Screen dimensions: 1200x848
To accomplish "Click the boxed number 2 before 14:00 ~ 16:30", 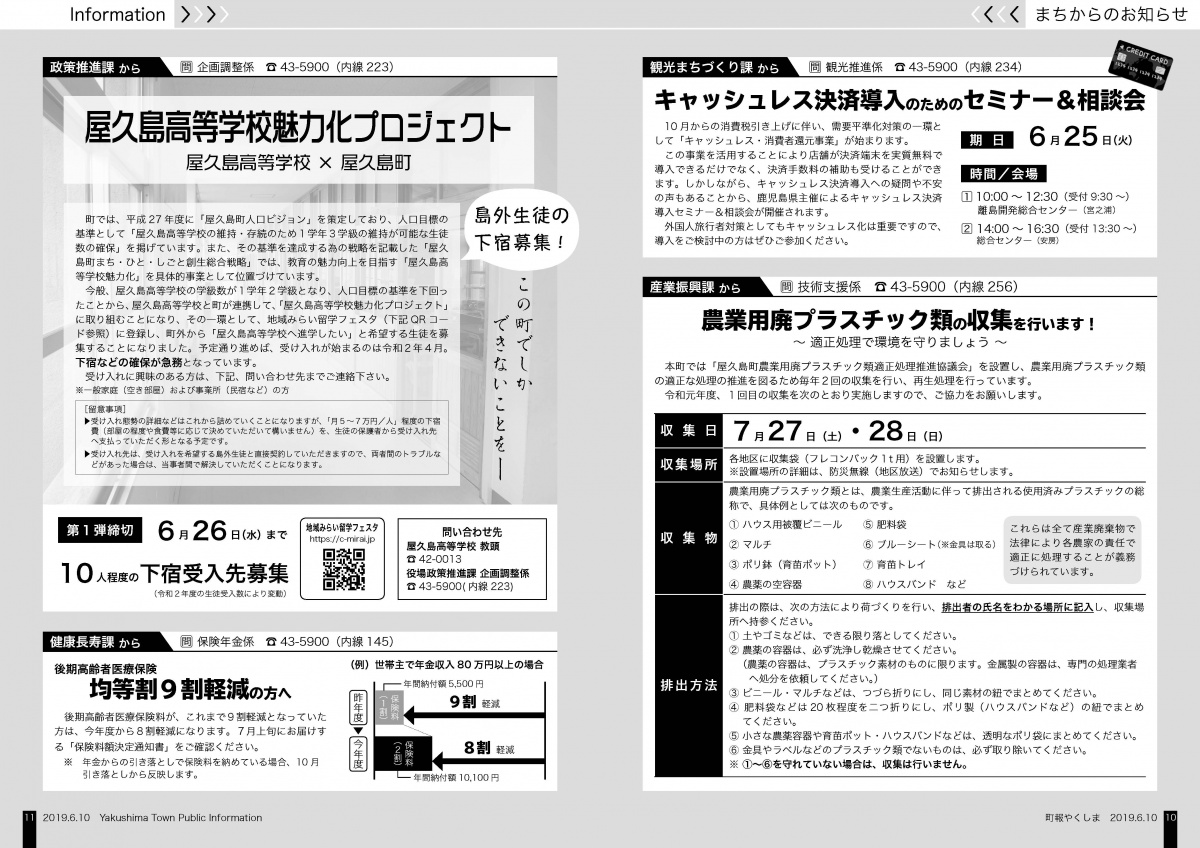I will [x=966, y=228].
